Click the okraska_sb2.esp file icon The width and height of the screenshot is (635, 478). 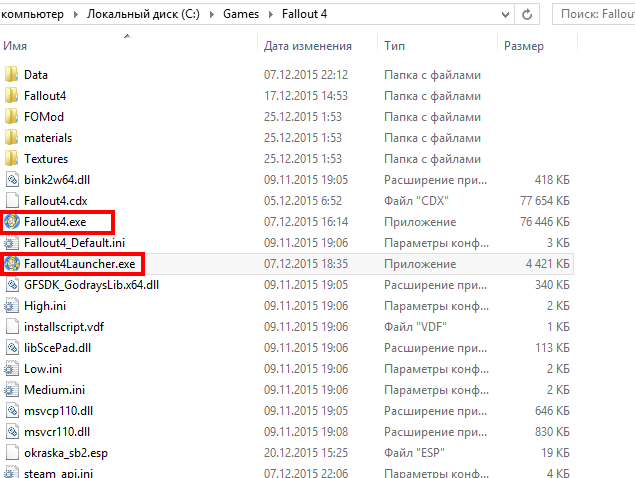pyautogui.click(x=12, y=453)
